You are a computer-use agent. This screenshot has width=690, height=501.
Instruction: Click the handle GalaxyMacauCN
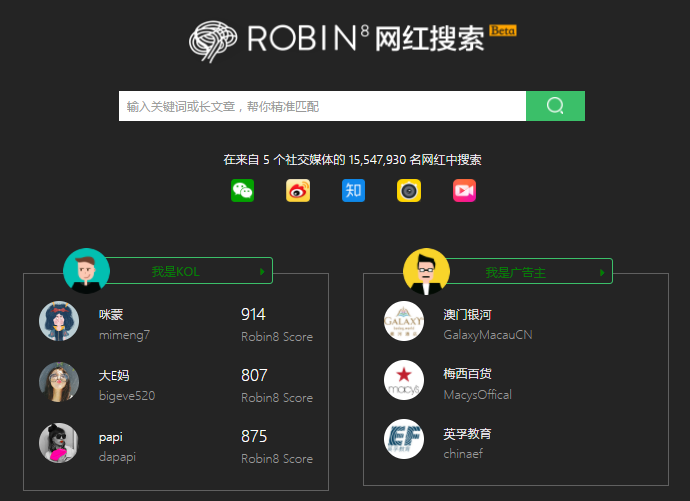pos(488,335)
